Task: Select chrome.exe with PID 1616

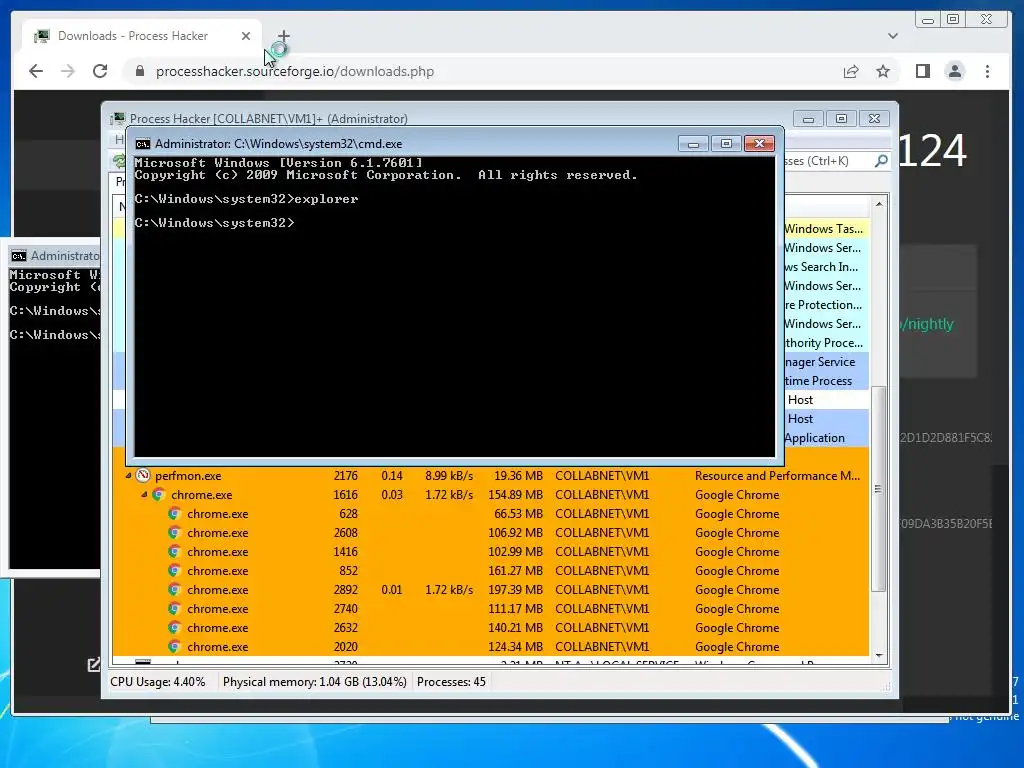Action: coord(490,494)
